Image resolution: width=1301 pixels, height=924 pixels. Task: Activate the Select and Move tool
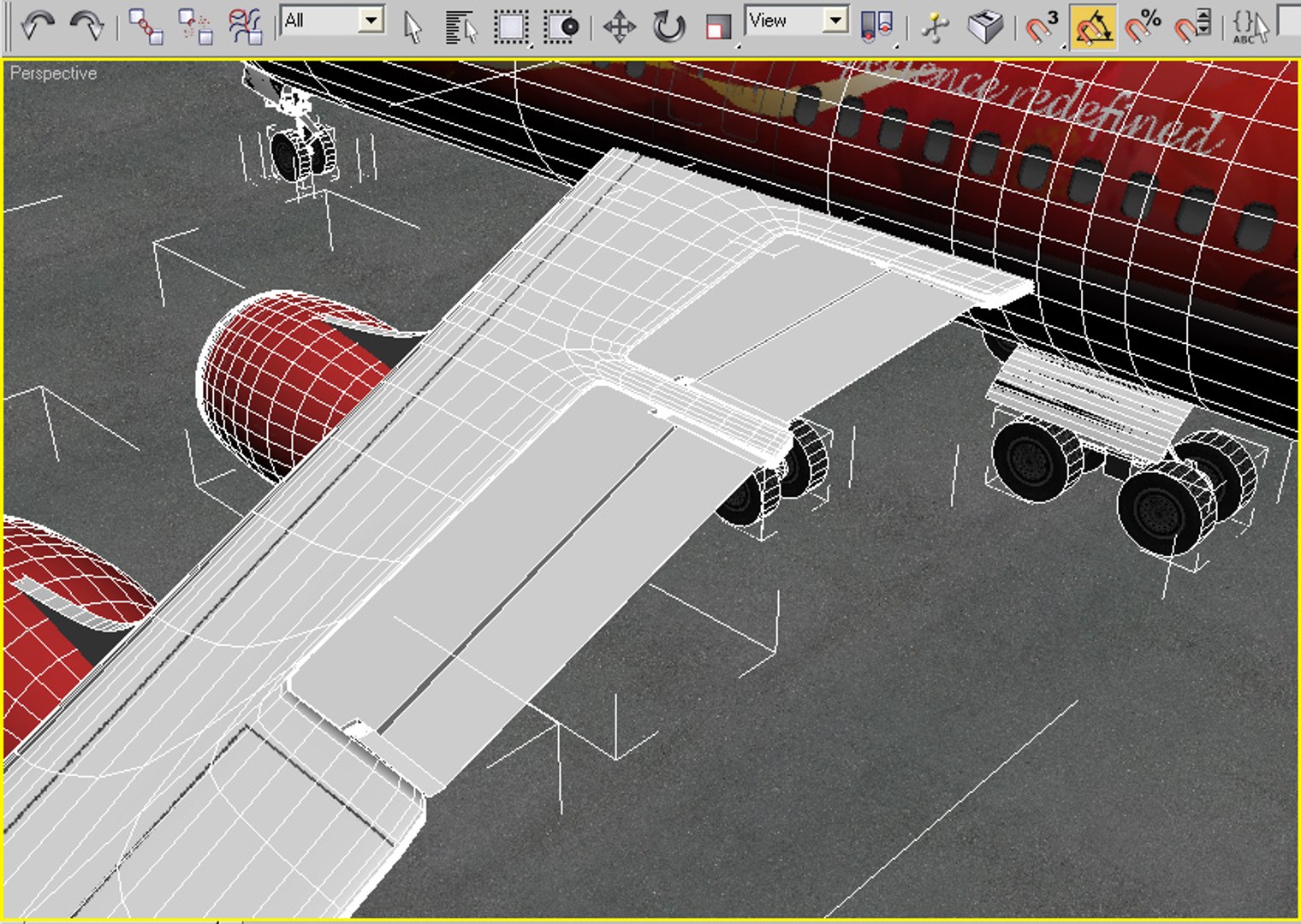point(619,27)
